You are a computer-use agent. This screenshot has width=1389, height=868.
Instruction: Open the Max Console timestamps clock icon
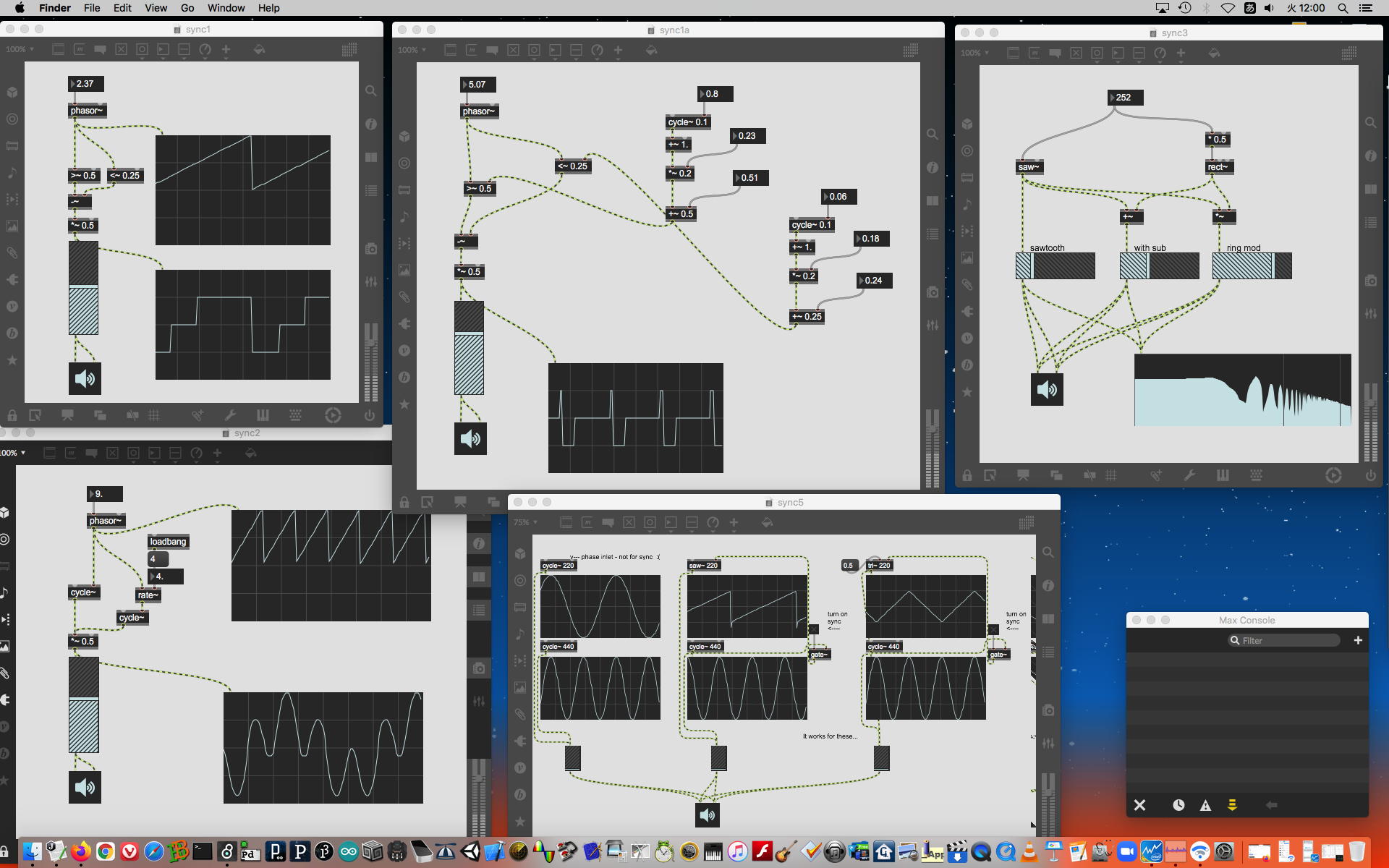tap(1178, 805)
